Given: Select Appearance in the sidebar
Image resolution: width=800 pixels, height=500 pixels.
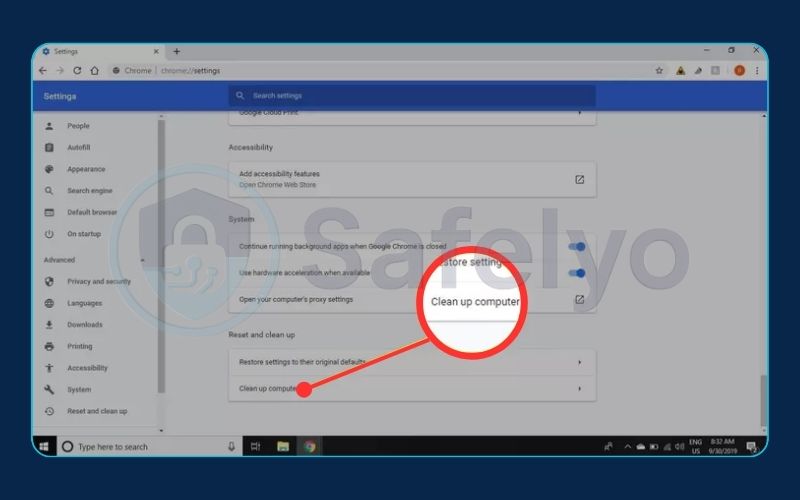Looking at the screenshot, I should 86,169.
